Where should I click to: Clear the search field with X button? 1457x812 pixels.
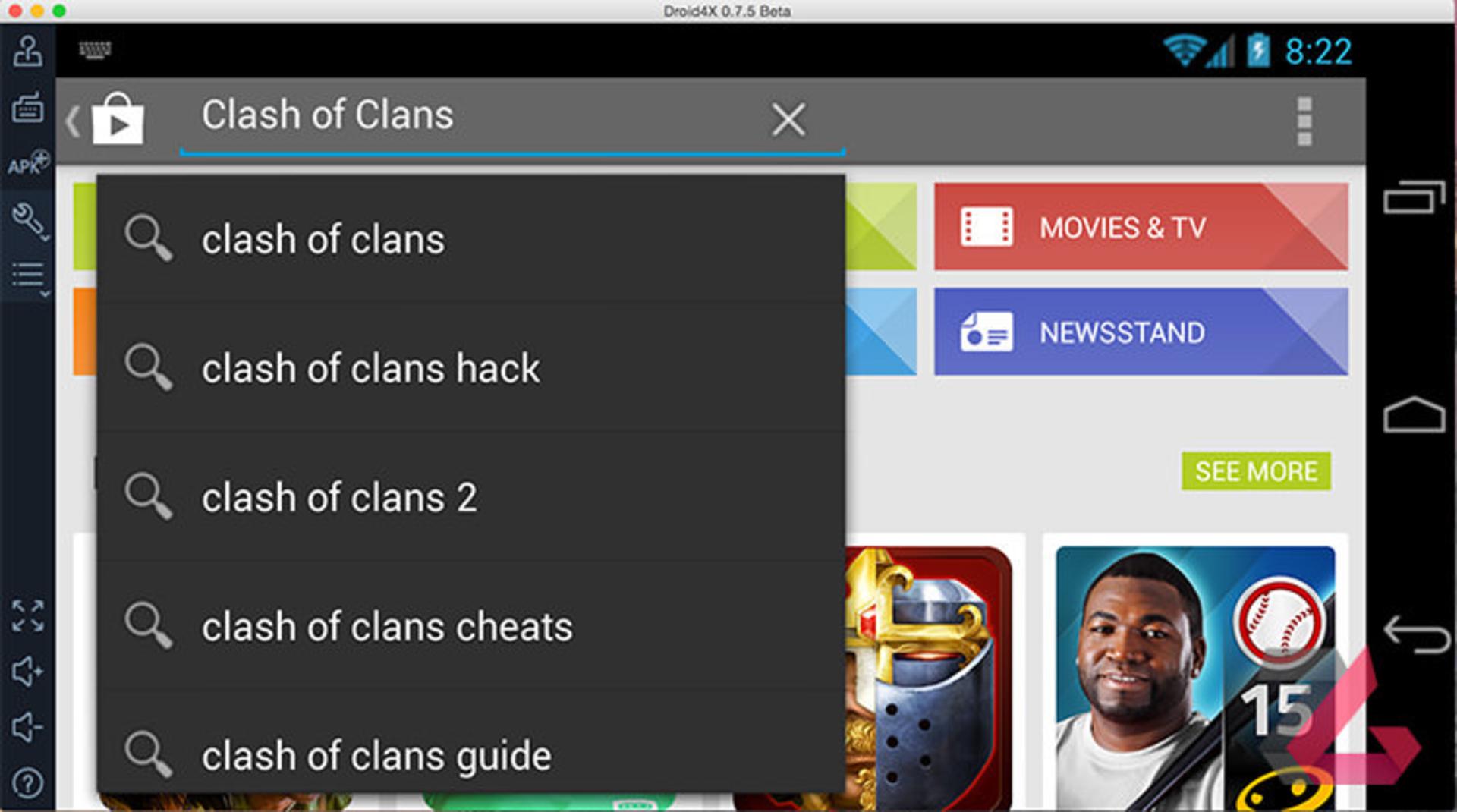(788, 119)
